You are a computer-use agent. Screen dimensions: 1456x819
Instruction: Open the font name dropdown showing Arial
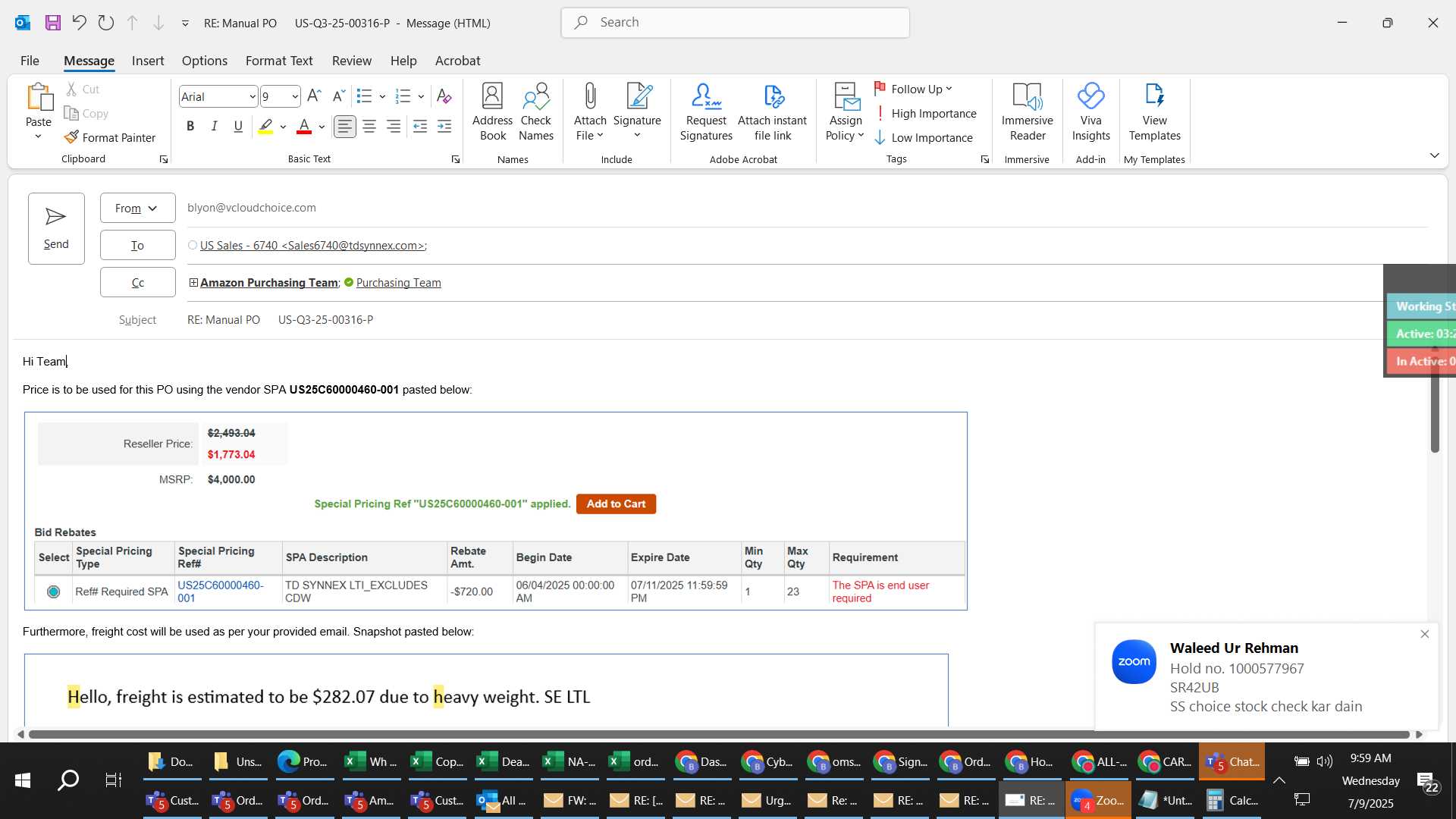[x=253, y=96]
